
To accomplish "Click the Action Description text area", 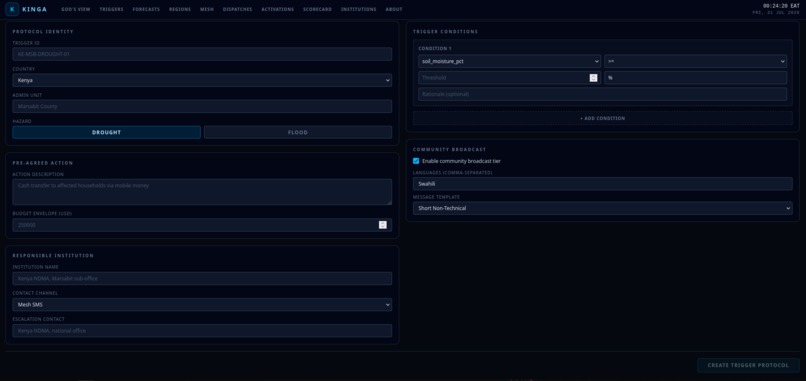I will tap(202, 192).
